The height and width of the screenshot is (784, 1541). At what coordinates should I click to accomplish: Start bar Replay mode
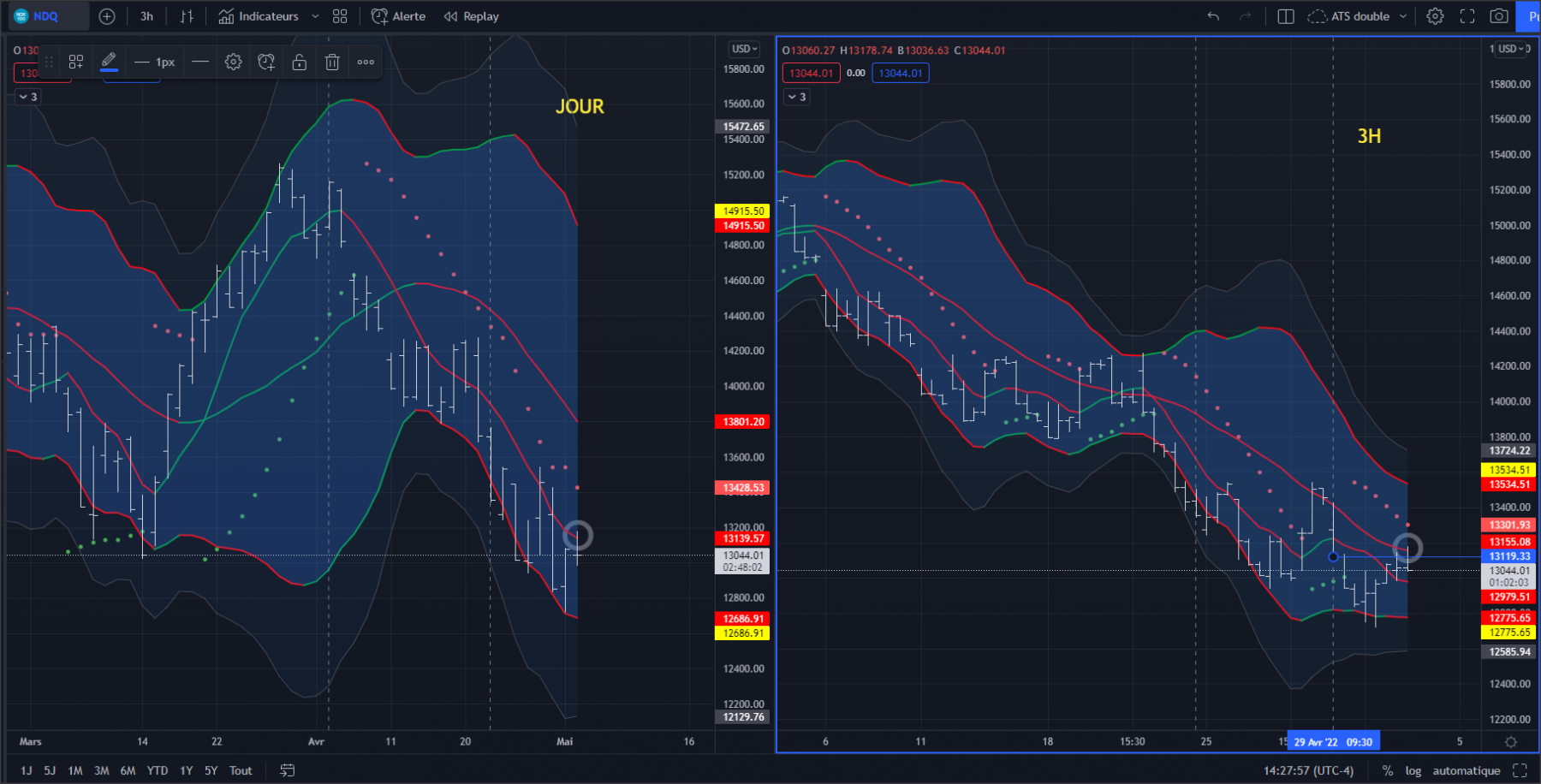472,16
